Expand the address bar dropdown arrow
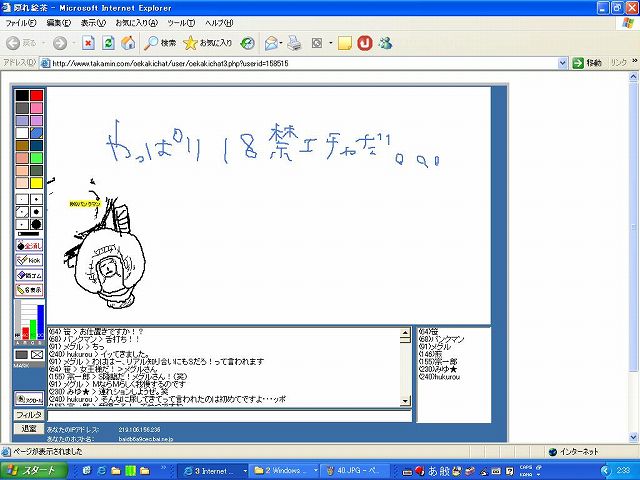The image size is (640, 480). pyautogui.click(x=562, y=63)
